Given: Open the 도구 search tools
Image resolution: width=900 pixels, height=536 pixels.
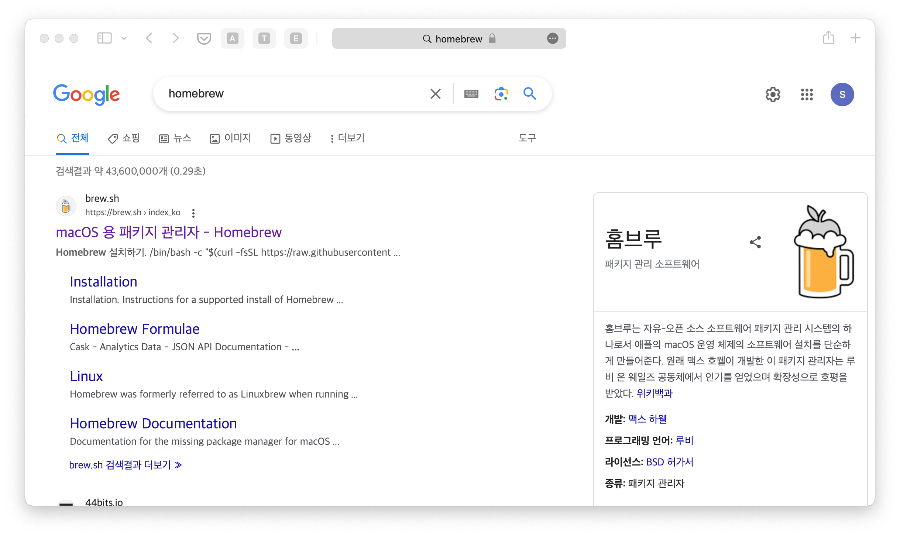Looking at the screenshot, I should (527, 138).
